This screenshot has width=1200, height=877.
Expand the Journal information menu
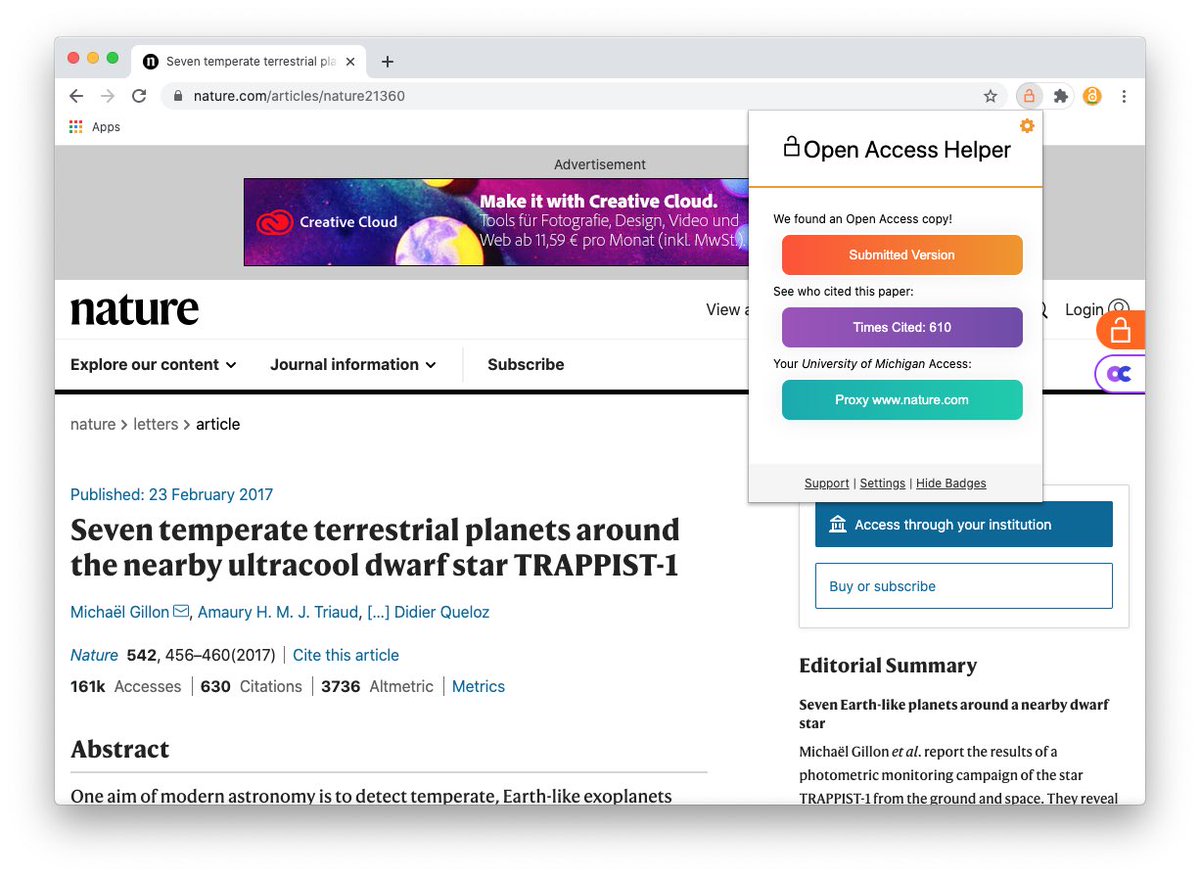click(x=353, y=365)
